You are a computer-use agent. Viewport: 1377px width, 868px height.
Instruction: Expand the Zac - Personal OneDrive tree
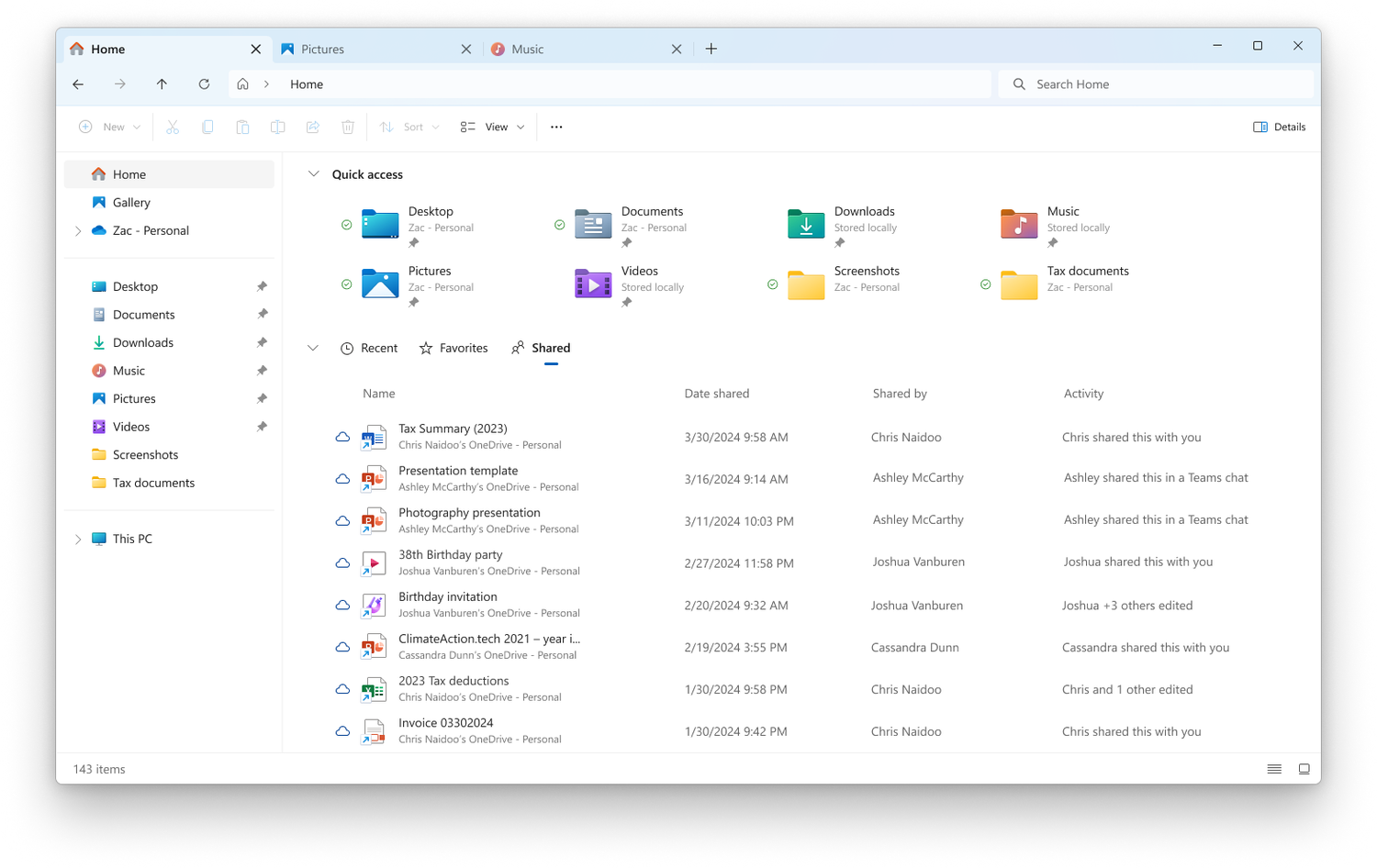(x=78, y=231)
